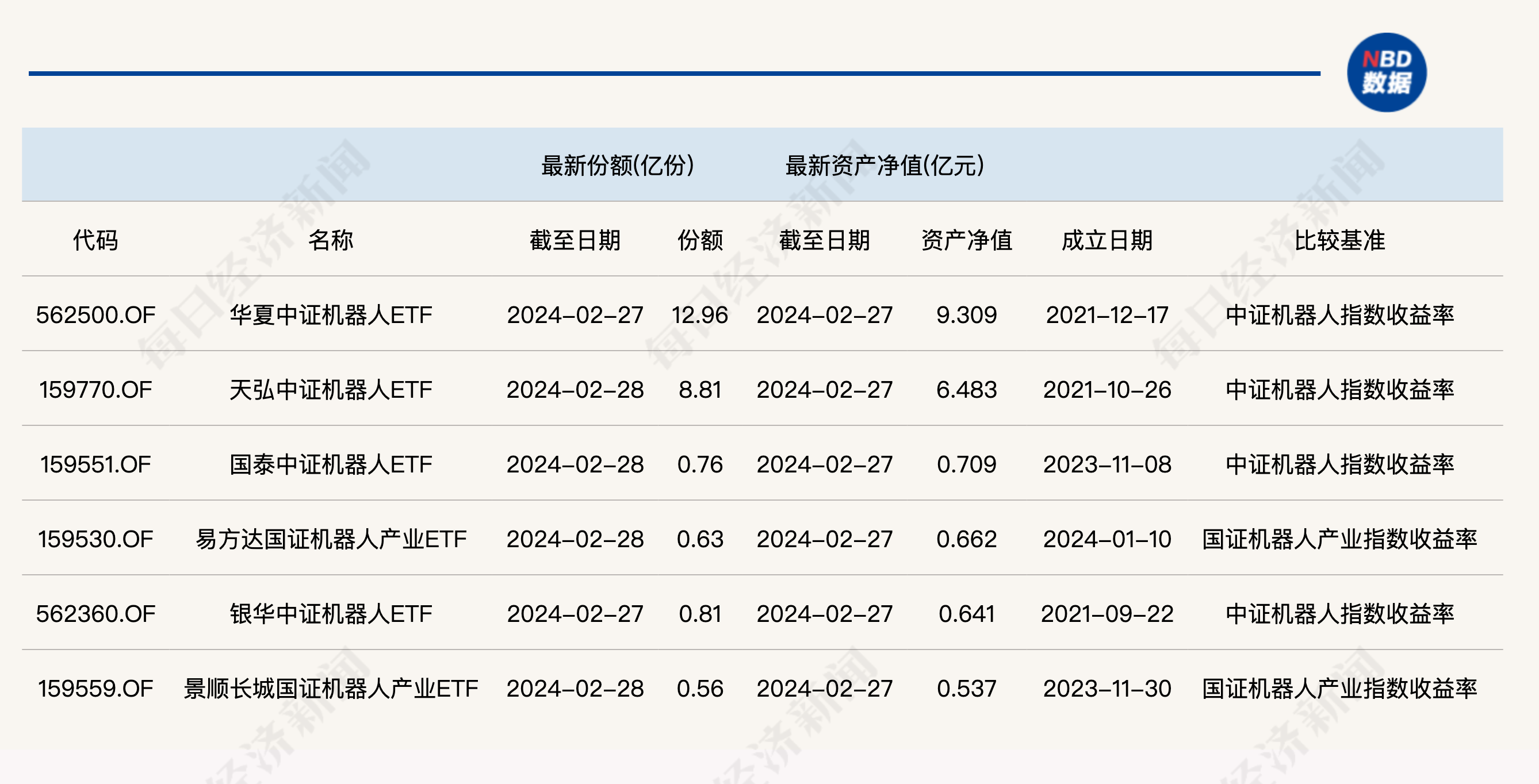This screenshot has width=1539, height=784.
Task: Select the 最新份额(亿份) group header
Action: coord(617,166)
